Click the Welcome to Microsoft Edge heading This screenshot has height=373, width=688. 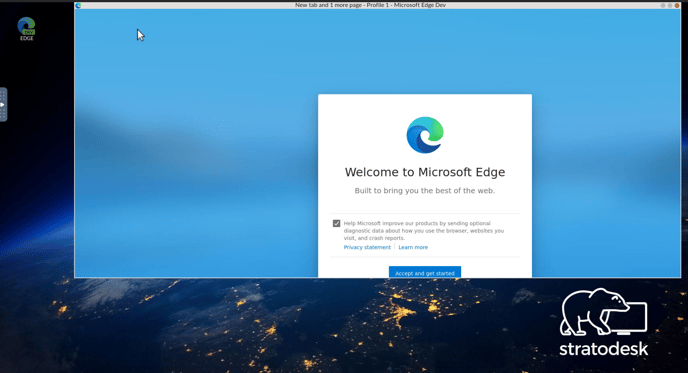point(425,172)
